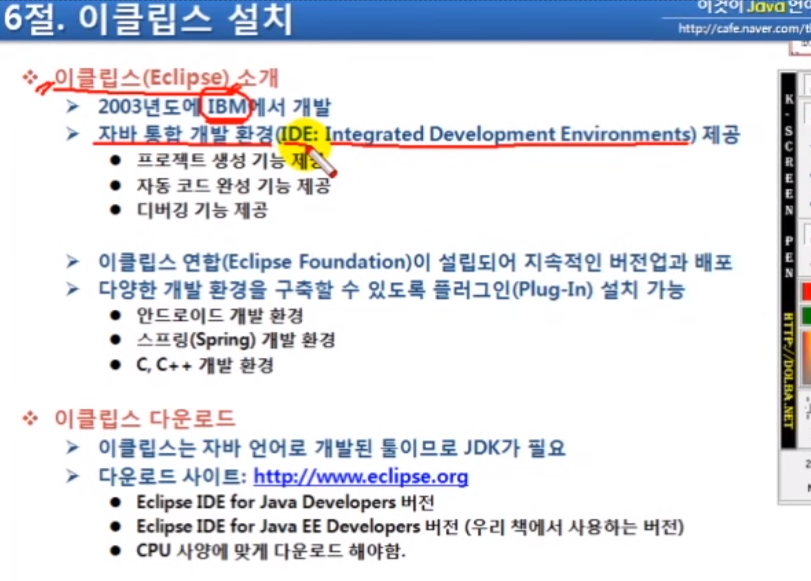Open the cafe.naver.com URL in the header
Image resolution: width=811 pixels, height=581 pixels.
(744, 28)
